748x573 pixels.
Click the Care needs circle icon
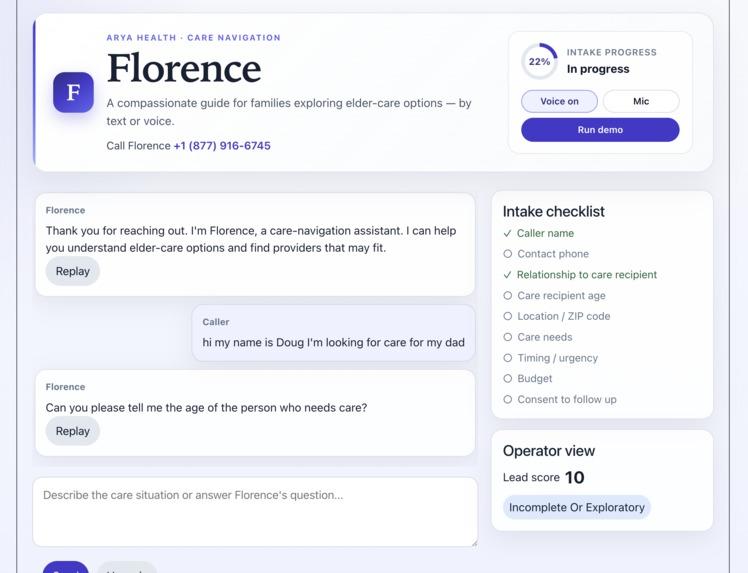click(x=508, y=337)
